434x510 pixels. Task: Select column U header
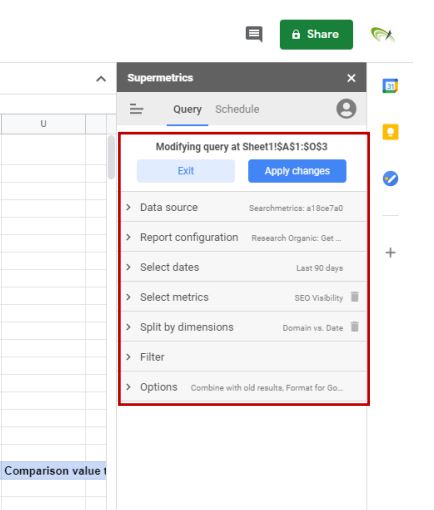43,124
